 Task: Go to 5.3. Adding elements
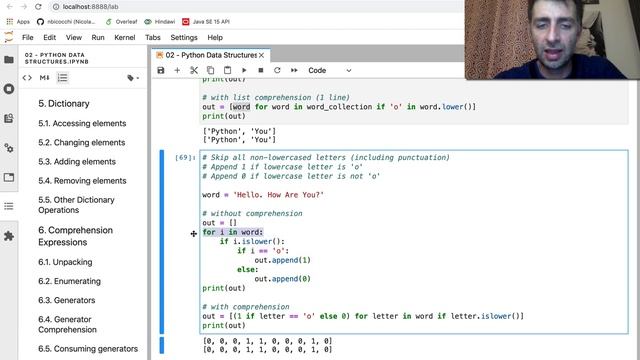[77, 162]
